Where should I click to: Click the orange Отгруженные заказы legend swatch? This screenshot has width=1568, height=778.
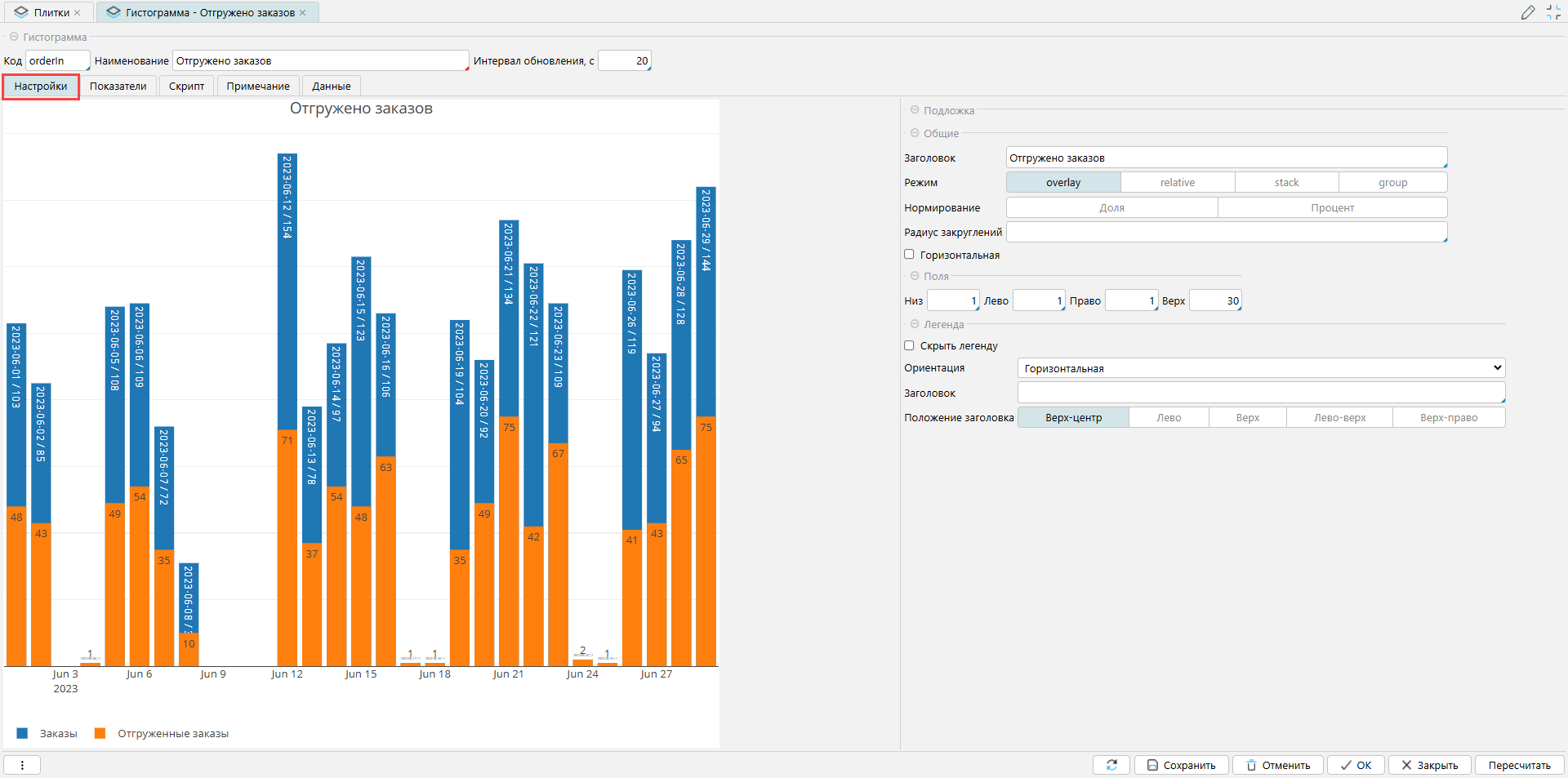point(100,733)
